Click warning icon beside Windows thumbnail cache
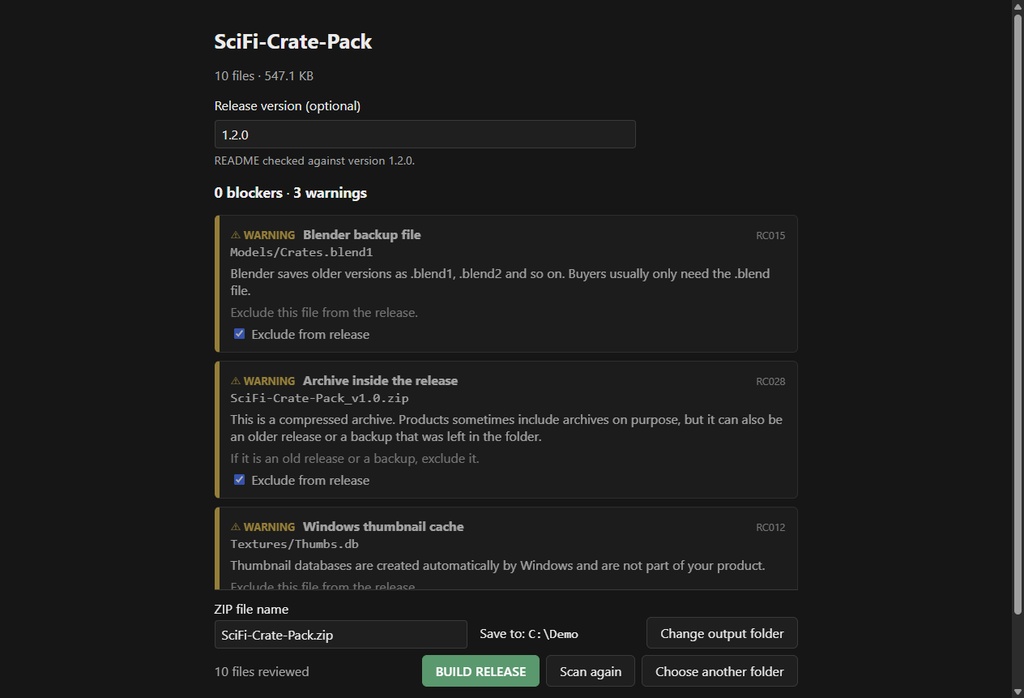The image size is (1024, 698). (x=236, y=527)
